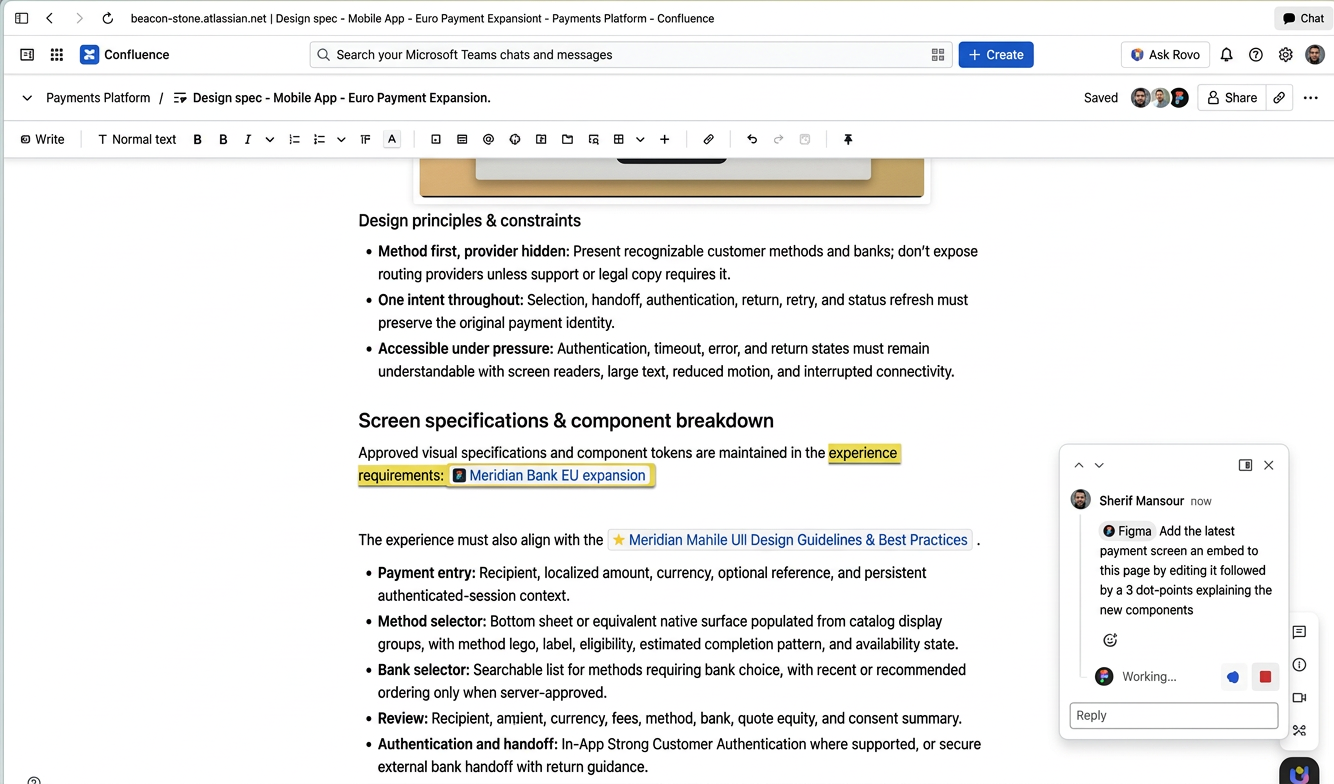The width and height of the screenshot is (1334, 784).
Task: Click the plus icon to insert elements
Action: [x=664, y=139]
